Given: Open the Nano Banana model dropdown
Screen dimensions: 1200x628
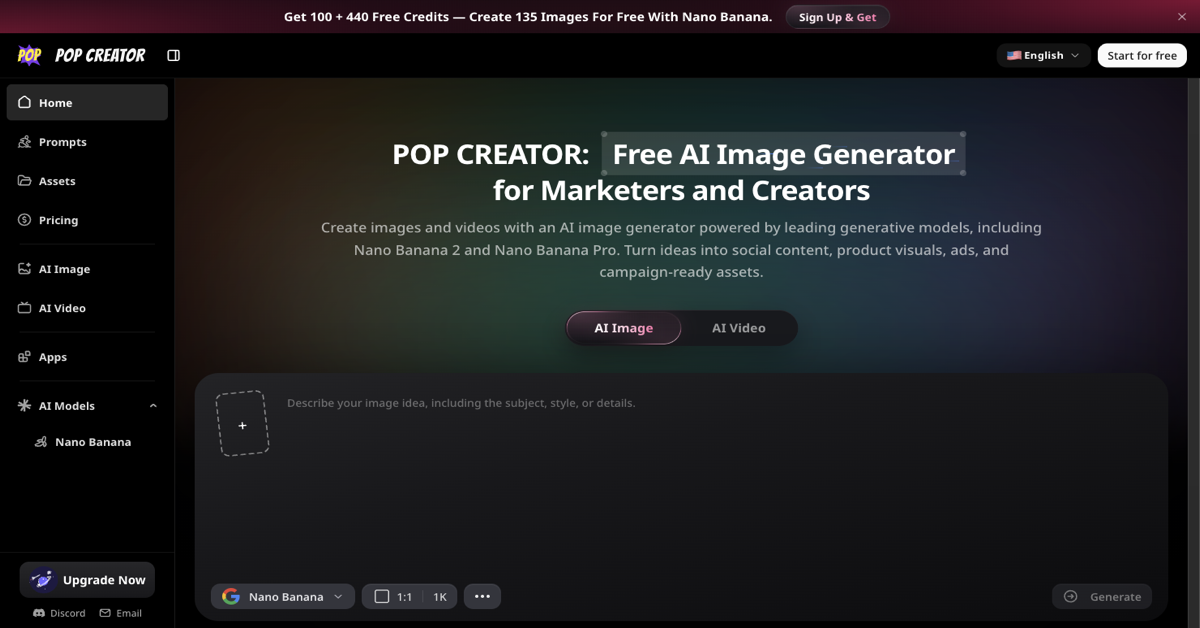Looking at the screenshot, I should (x=283, y=597).
